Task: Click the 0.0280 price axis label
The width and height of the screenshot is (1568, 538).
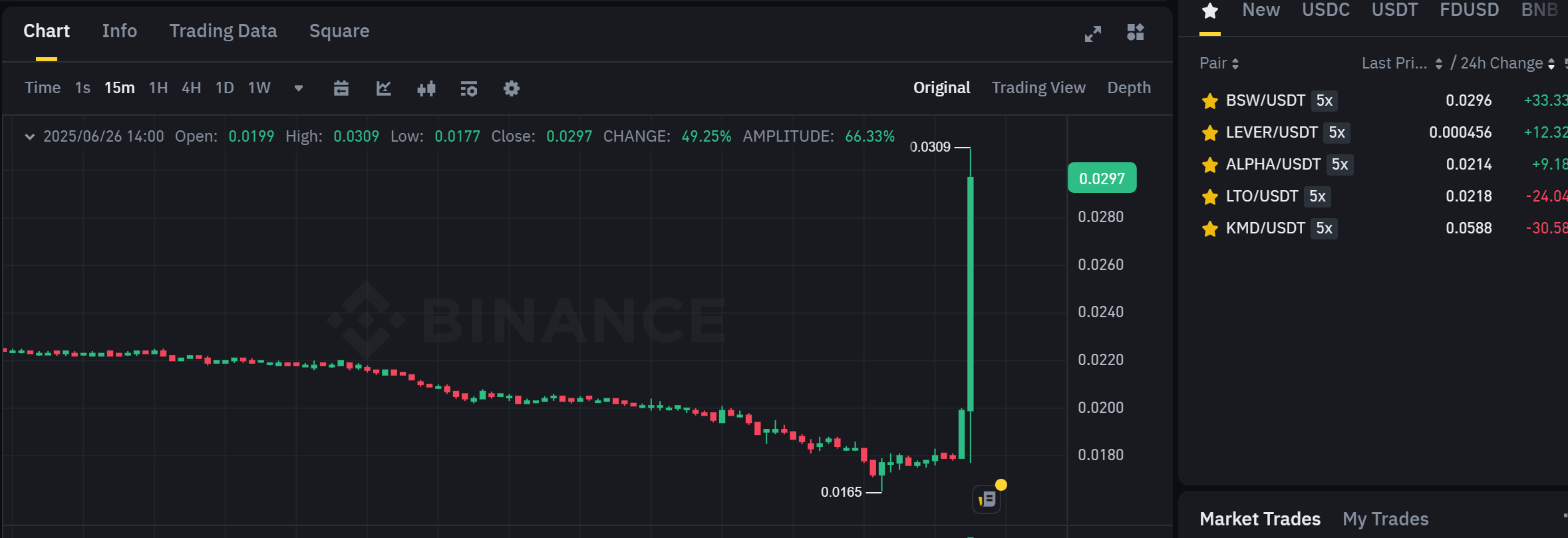Action: (1100, 217)
